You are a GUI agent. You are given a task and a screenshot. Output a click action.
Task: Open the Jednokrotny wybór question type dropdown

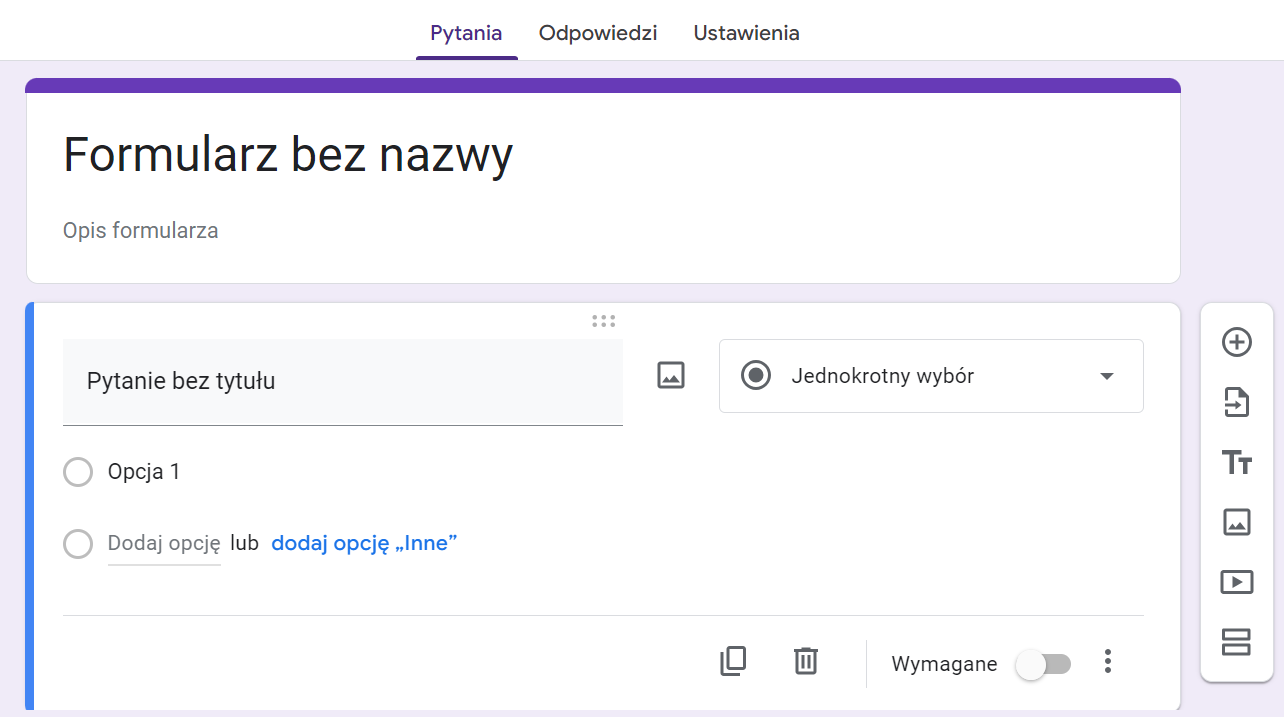[x=931, y=376]
